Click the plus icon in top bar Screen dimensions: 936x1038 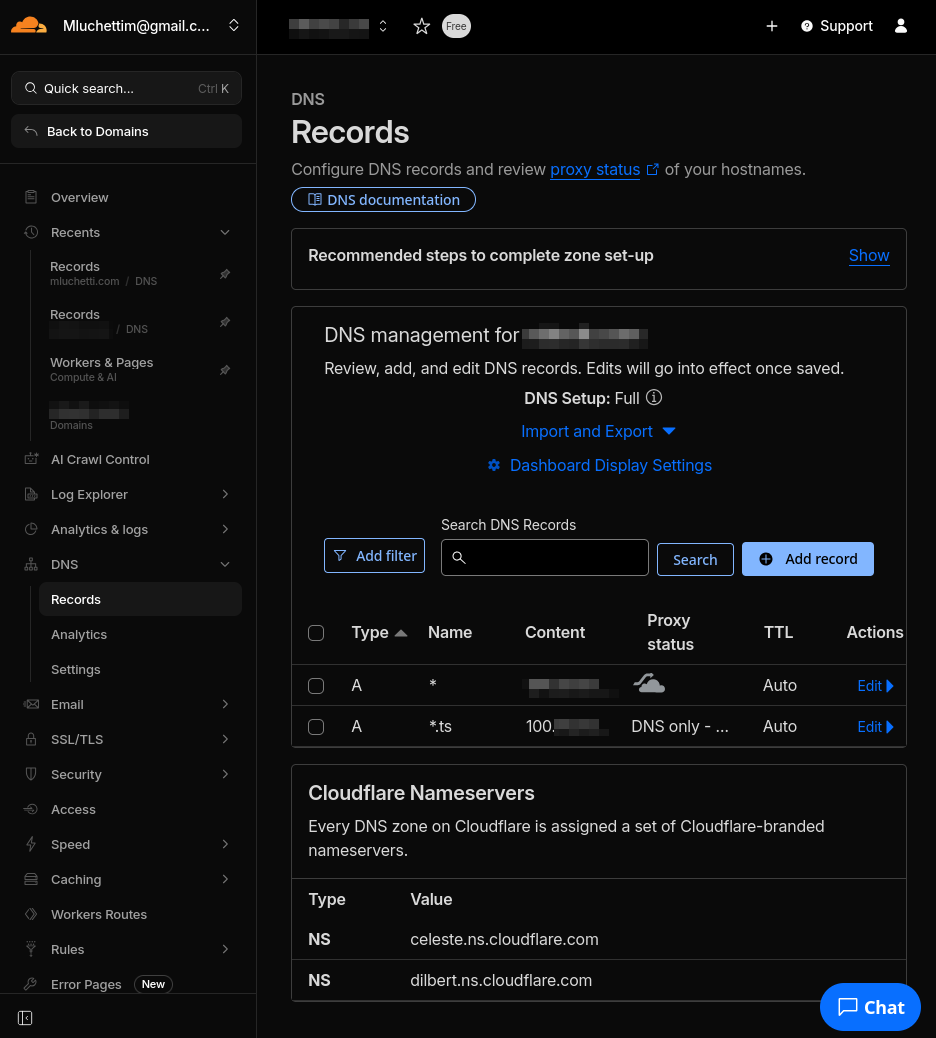pos(772,26)
